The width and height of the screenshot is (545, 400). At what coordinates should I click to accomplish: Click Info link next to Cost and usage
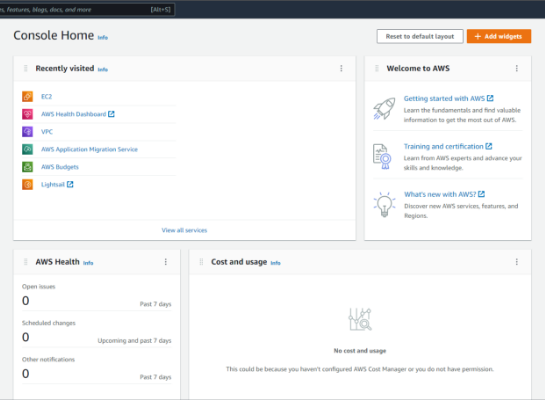tap(275, 263)
